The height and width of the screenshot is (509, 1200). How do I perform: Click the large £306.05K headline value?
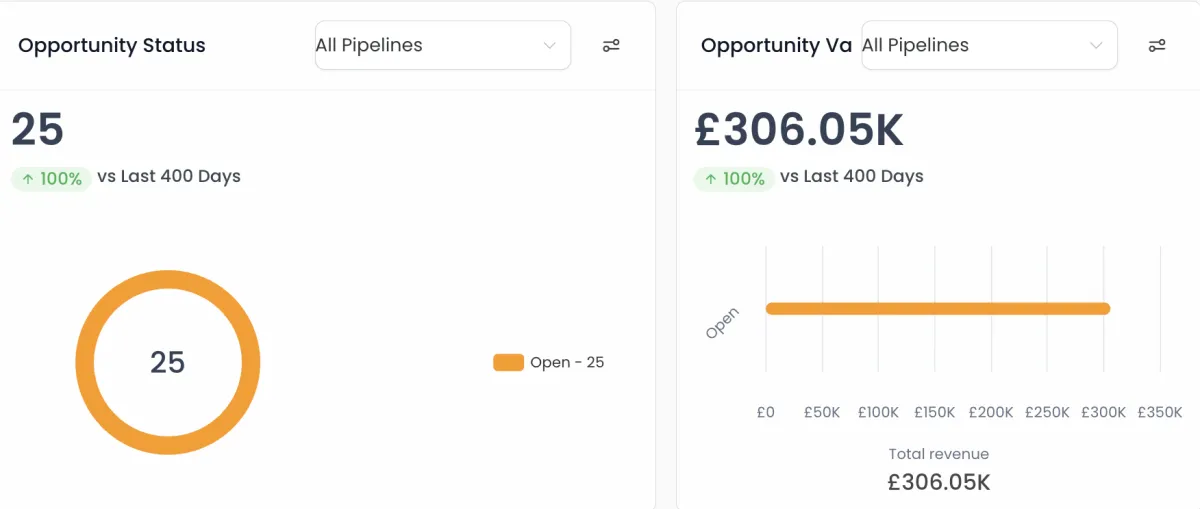799,130
